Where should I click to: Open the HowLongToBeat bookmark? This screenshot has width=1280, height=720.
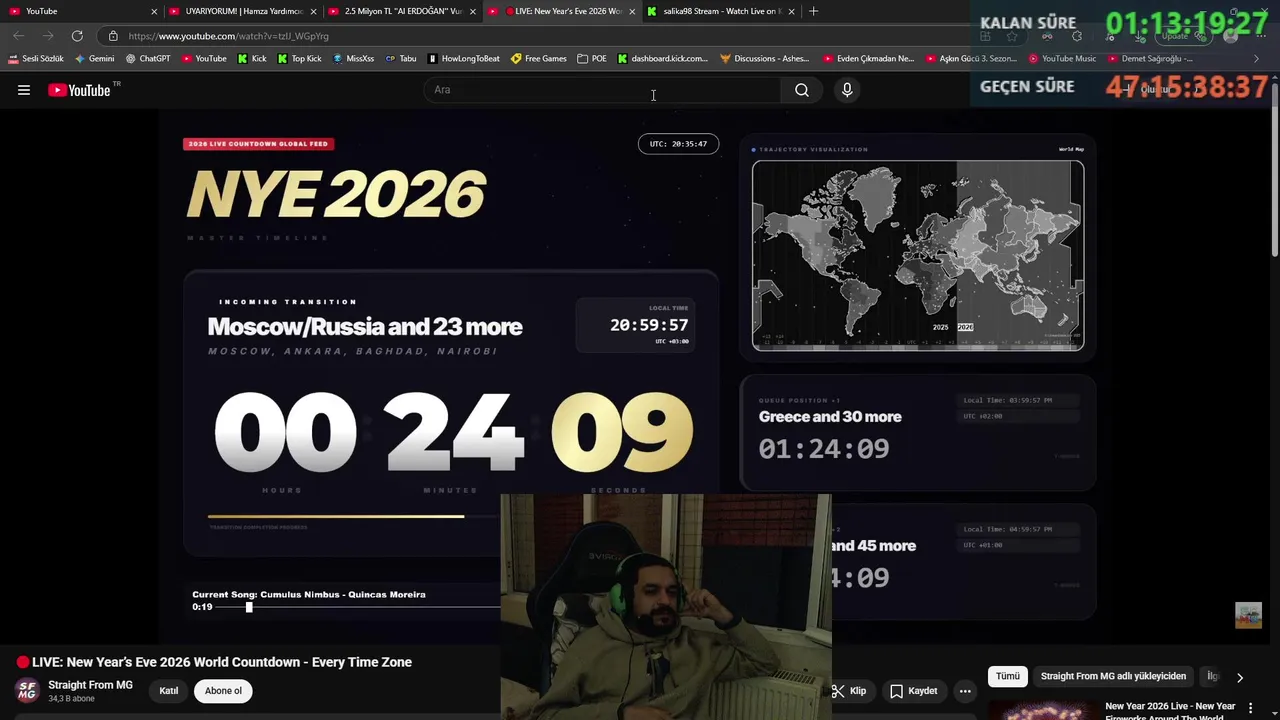pyautogui.click(x=464, y=59)
